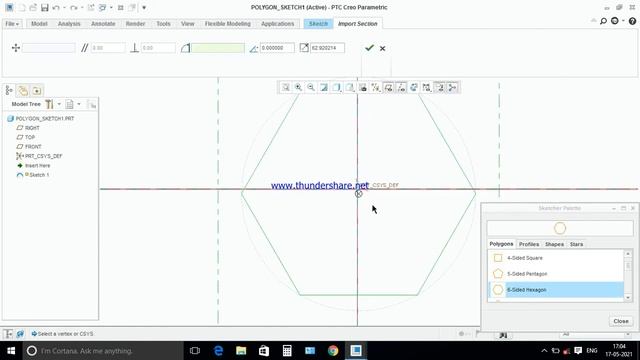Viewport: 640px width, 360px height.
Task: Click the perpendicular offset value field
Action: click(158, 48)
